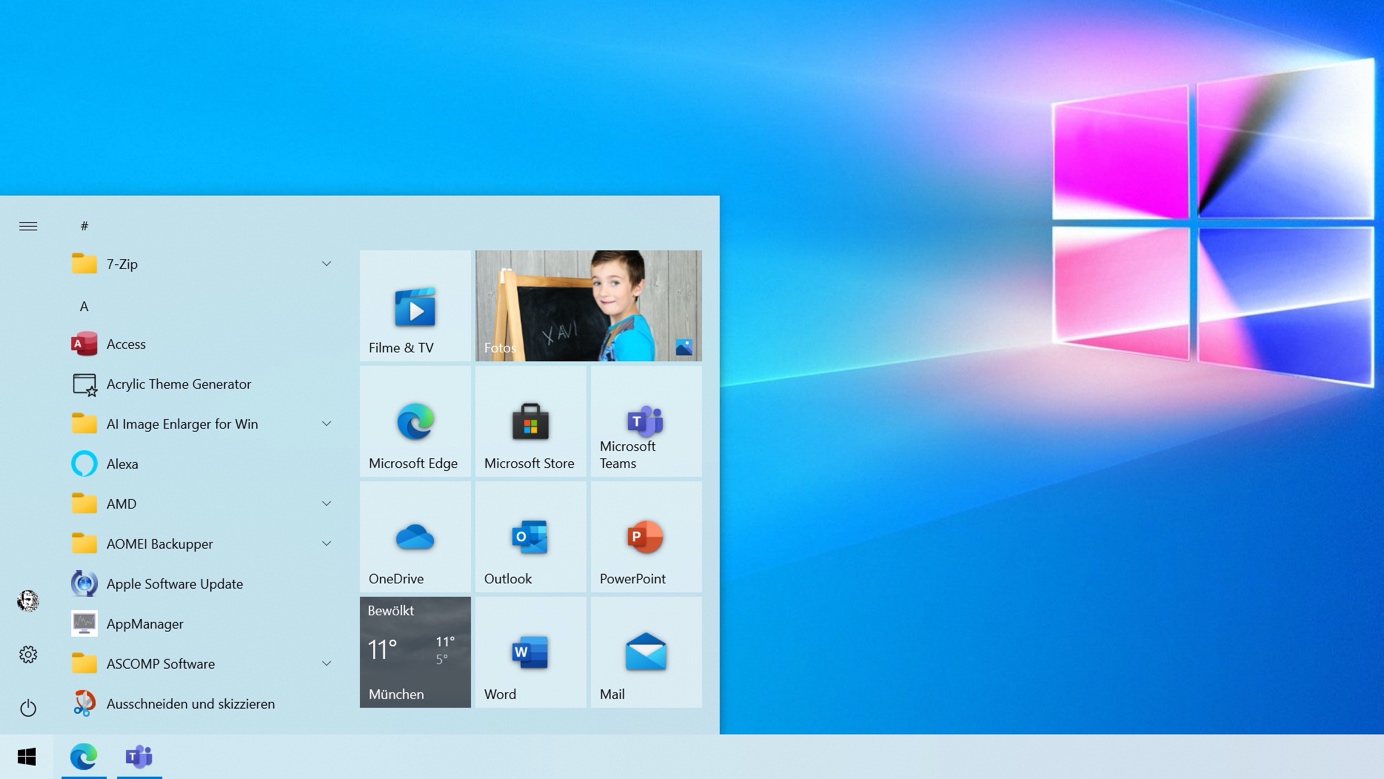Click the Windows Start button
Image resolution: width=1384 pixels, height=779 pixels.
coord(27,757)
